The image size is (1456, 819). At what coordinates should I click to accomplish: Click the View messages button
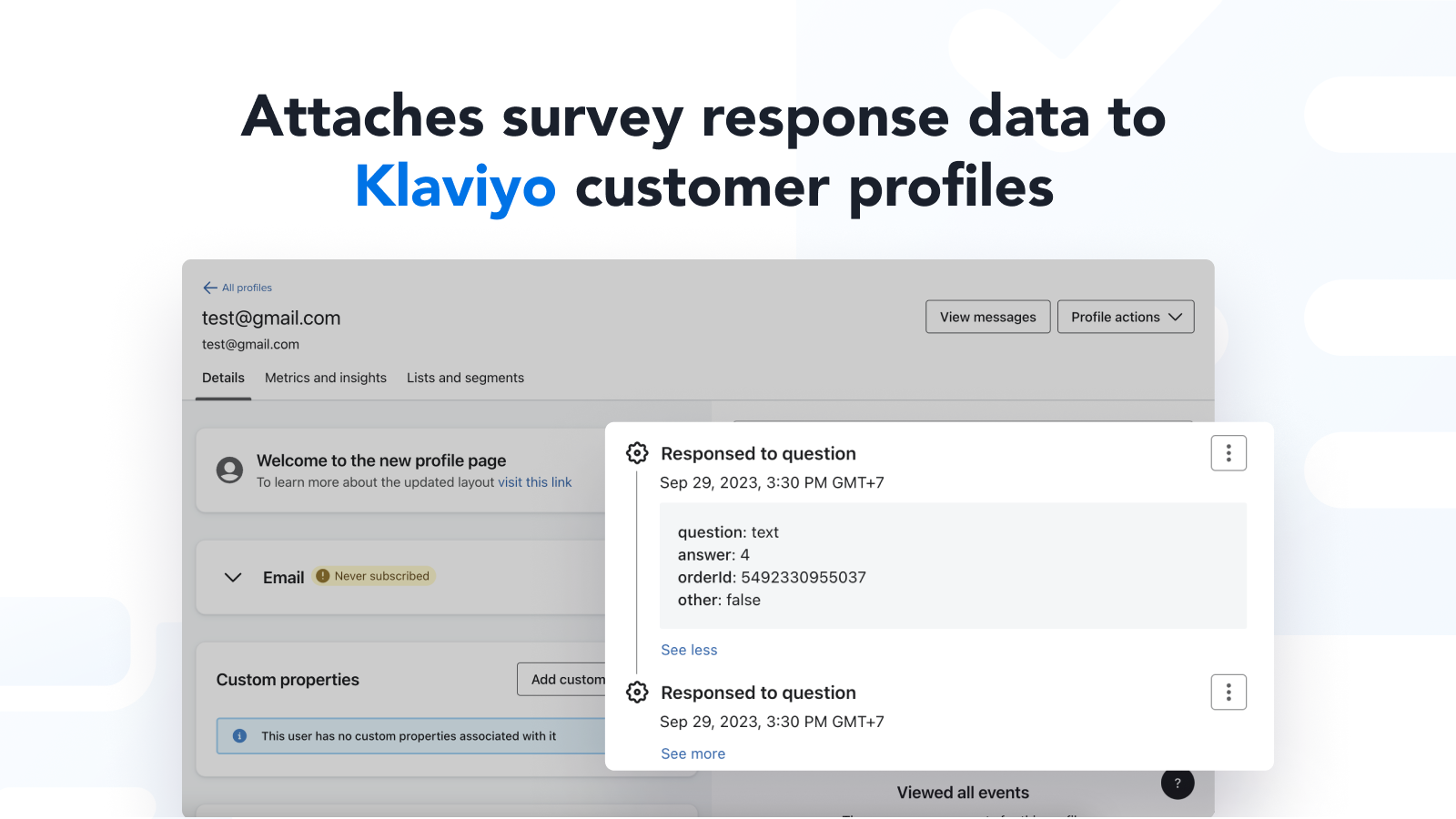[x=987, y=317]
